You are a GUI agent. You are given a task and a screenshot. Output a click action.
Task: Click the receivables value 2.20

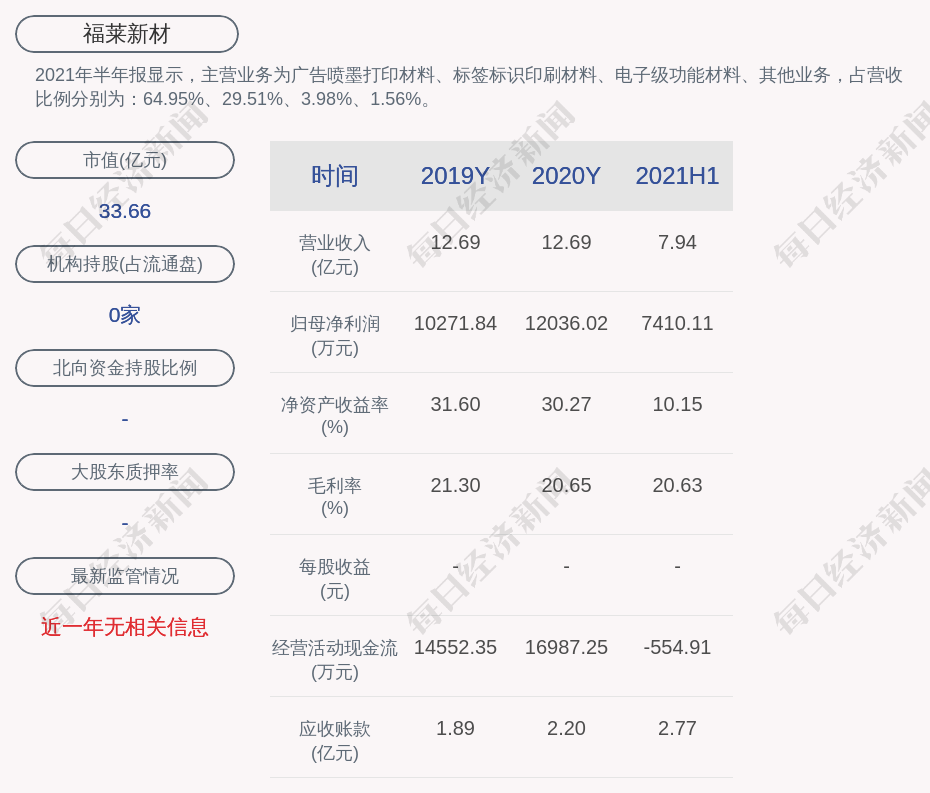pos(566,728)
